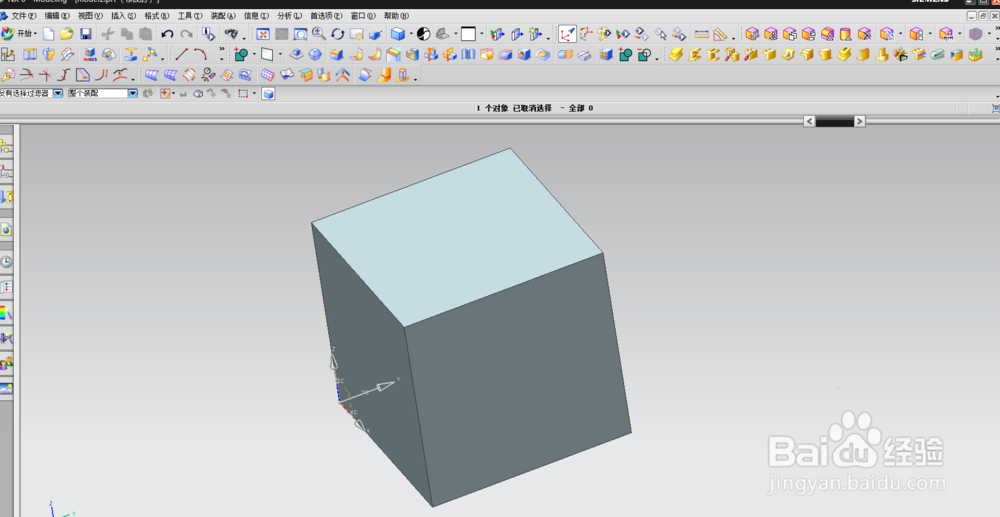
Task: Click the teal Unite boolean icon with plus
Action: pyautogui.click(x=626, y=55)
